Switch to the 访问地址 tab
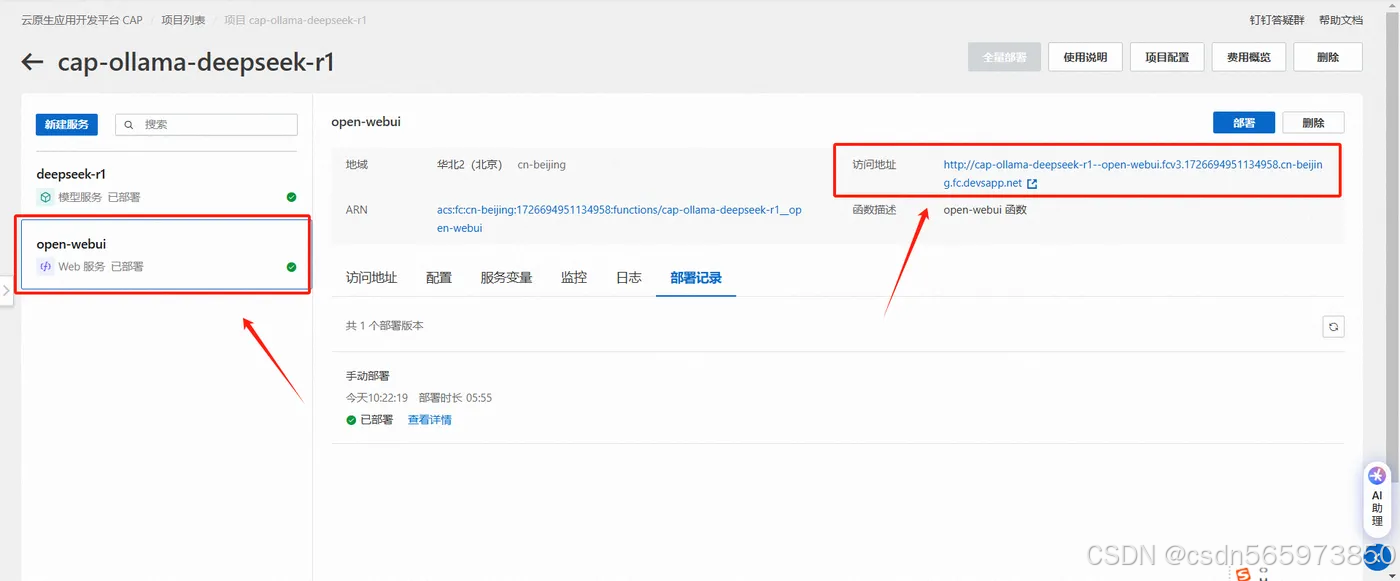The image size is (1400, 581). coord(371,278)
